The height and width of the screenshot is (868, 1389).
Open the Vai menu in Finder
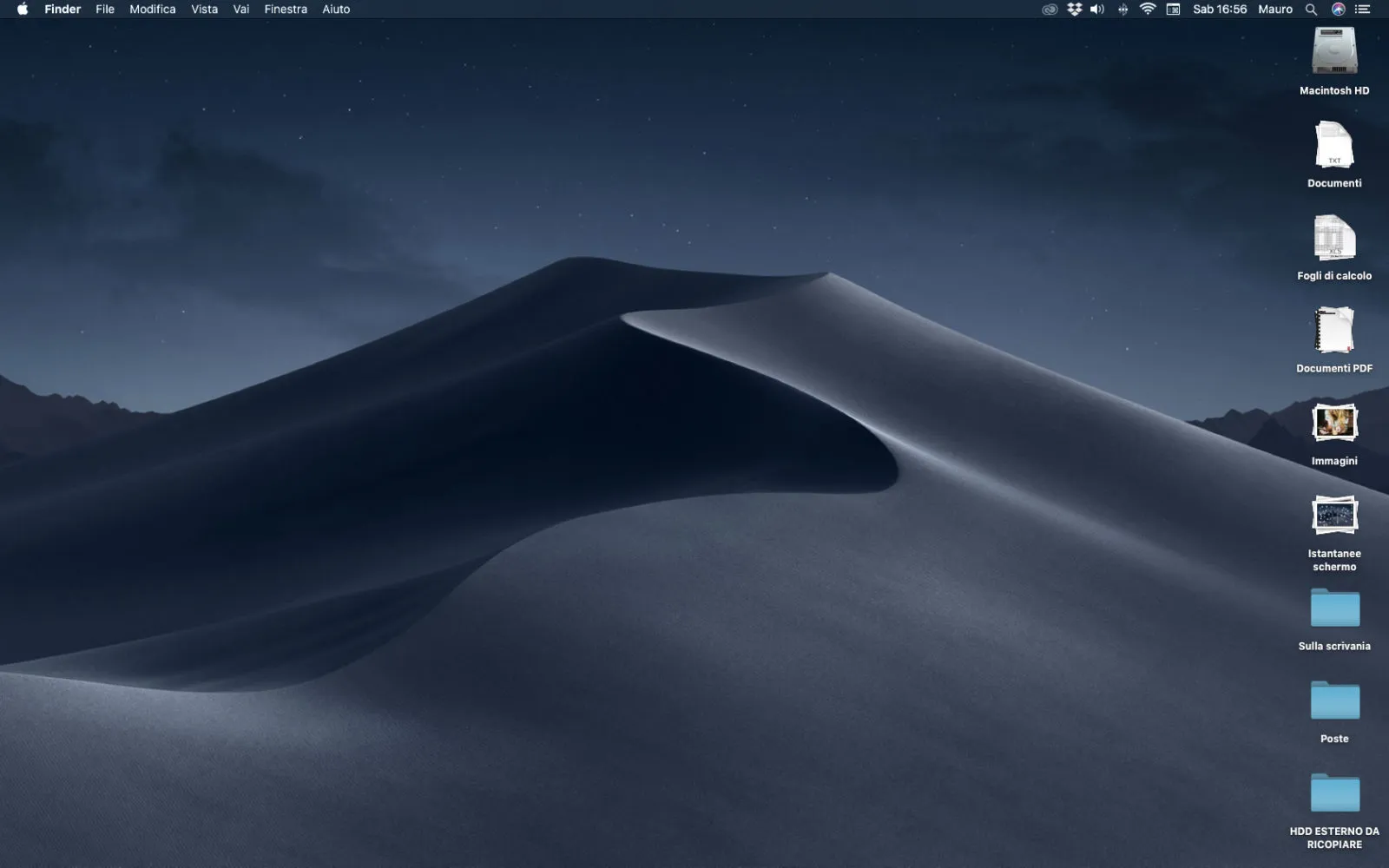pyautogui.click(x=240, y=9)
